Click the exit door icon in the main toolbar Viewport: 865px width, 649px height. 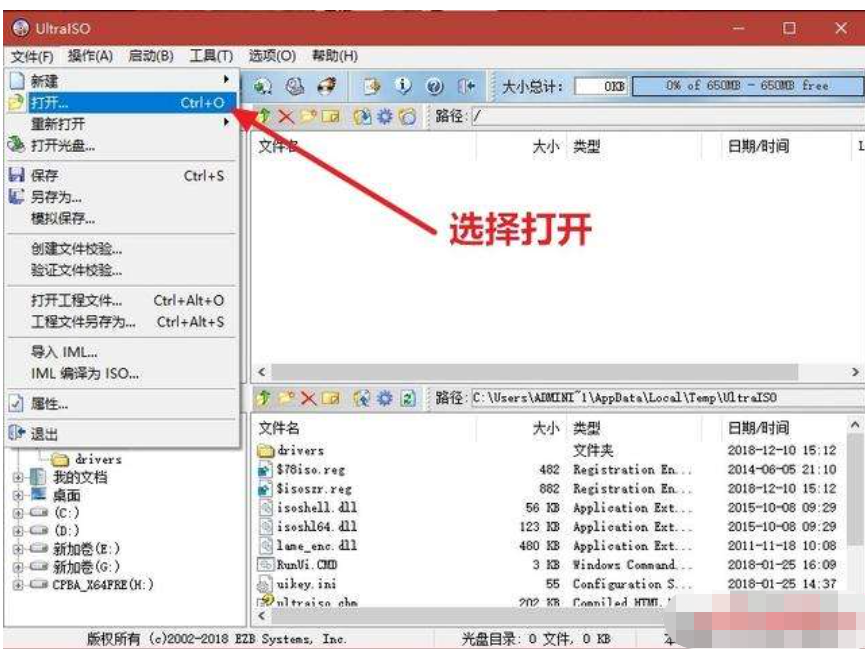[x=466, y=86]
